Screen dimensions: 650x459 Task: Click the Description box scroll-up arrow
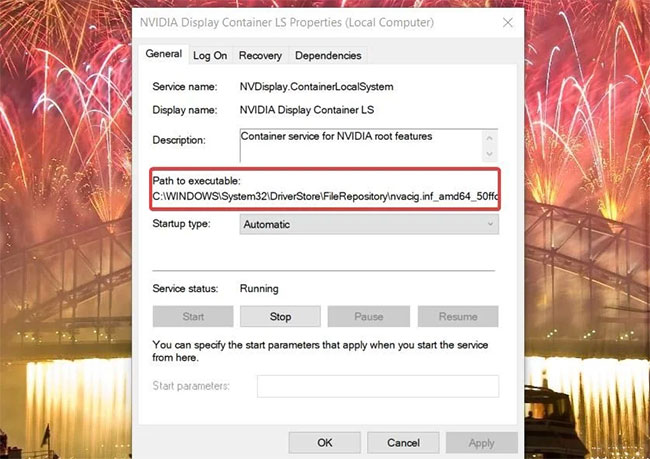tap(490, 138)
